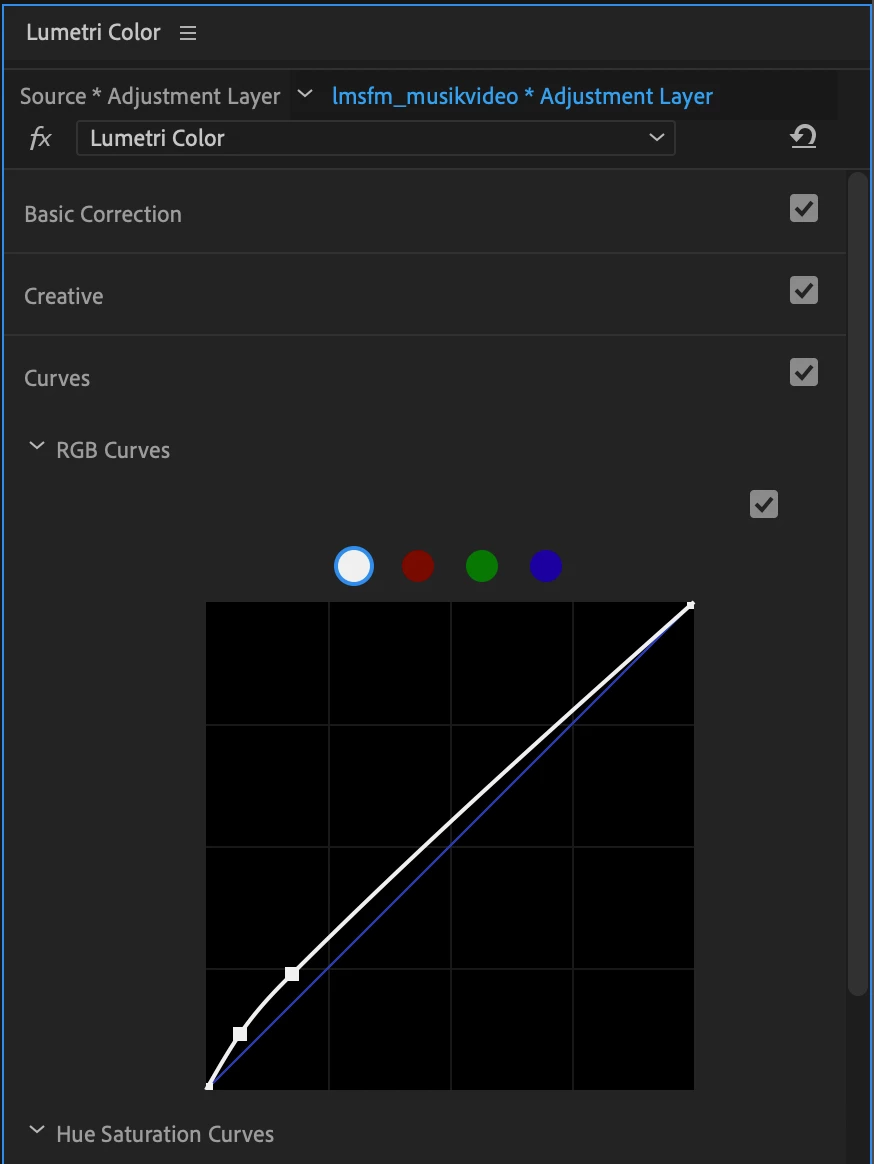Select the red curve channel
Viewport: 874px width, 1164px height.
418,566
